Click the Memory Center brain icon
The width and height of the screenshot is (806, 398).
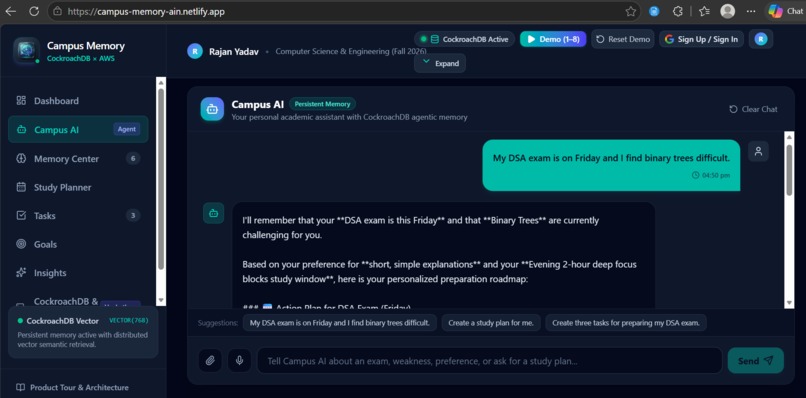click(x=21, y=158)
